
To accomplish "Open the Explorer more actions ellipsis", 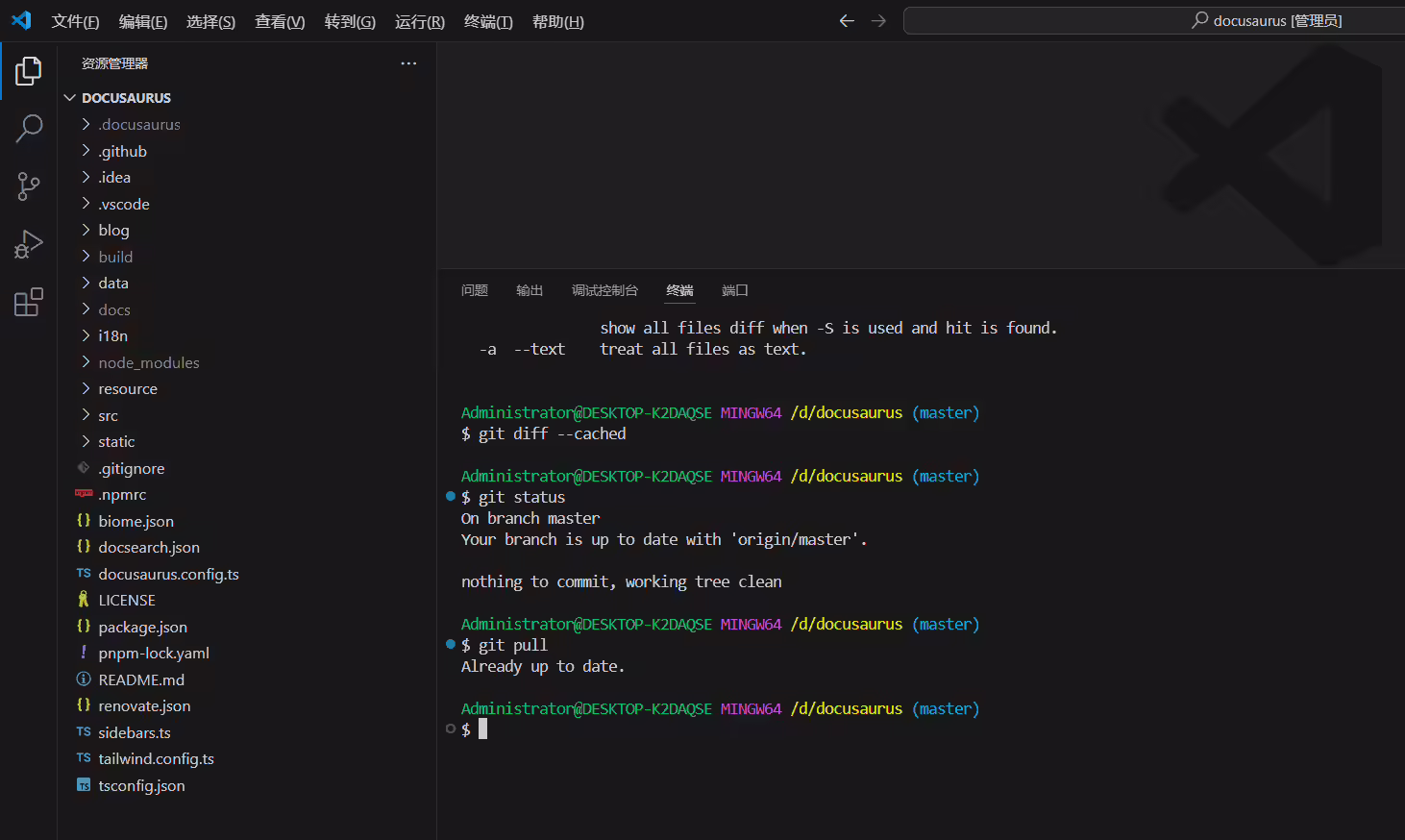I will 408,63.
